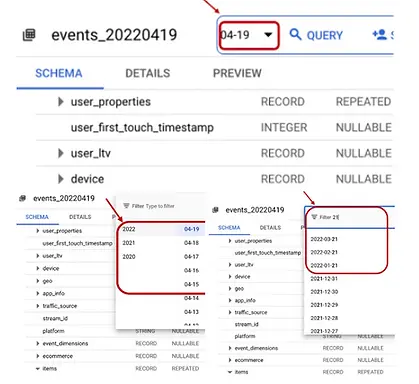Click stream_id in the year-list view
Viewport: 419px width, 384px height.
pos(55,318)
